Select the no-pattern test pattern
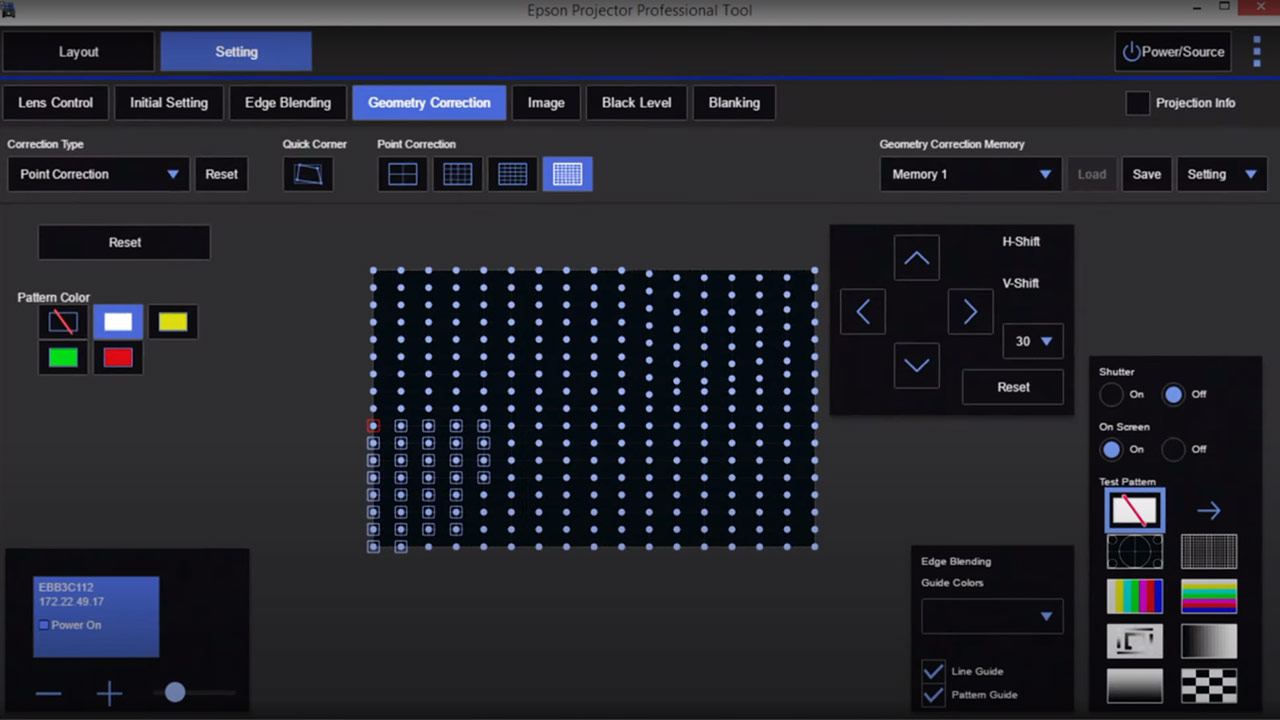Viewport: 1280px width, 720px height. 1135,511
